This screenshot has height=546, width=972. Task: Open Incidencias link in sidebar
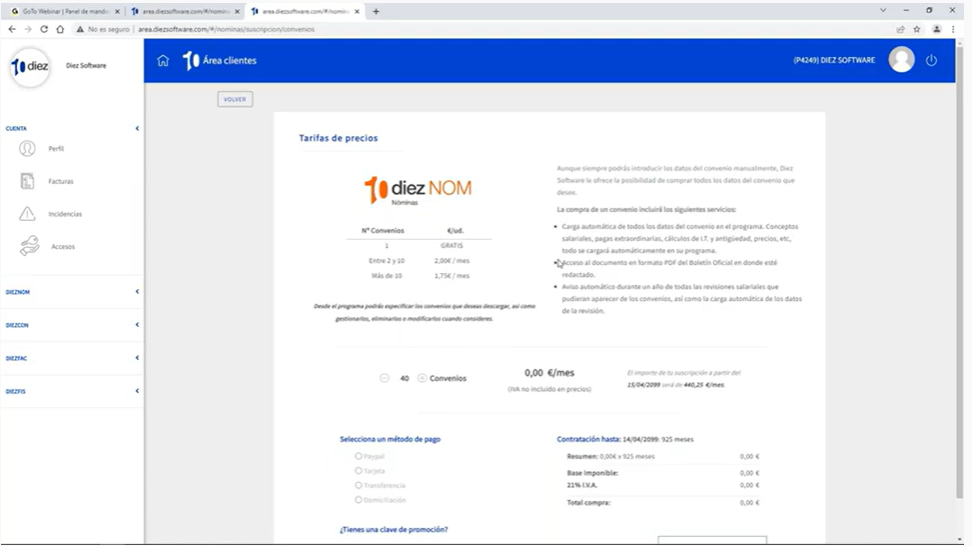click(x=65, y=214)
